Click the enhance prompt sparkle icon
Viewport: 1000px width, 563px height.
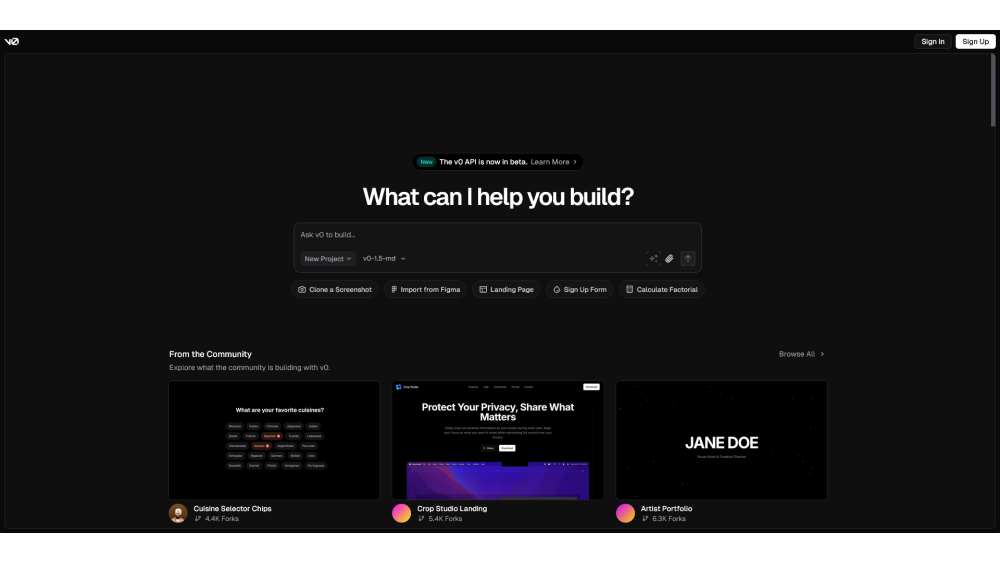pyautogui.click(x=653, y=259)
